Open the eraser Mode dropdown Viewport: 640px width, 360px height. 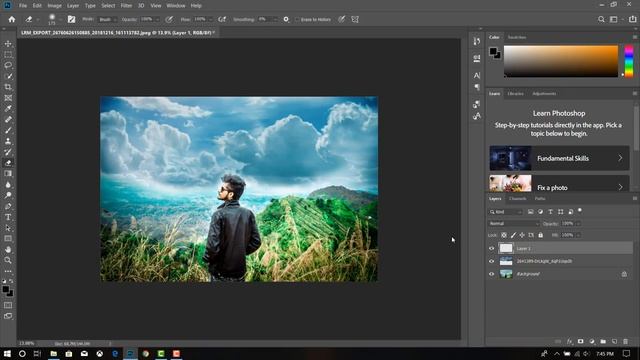pyautogui.click(x=107, y=19)
